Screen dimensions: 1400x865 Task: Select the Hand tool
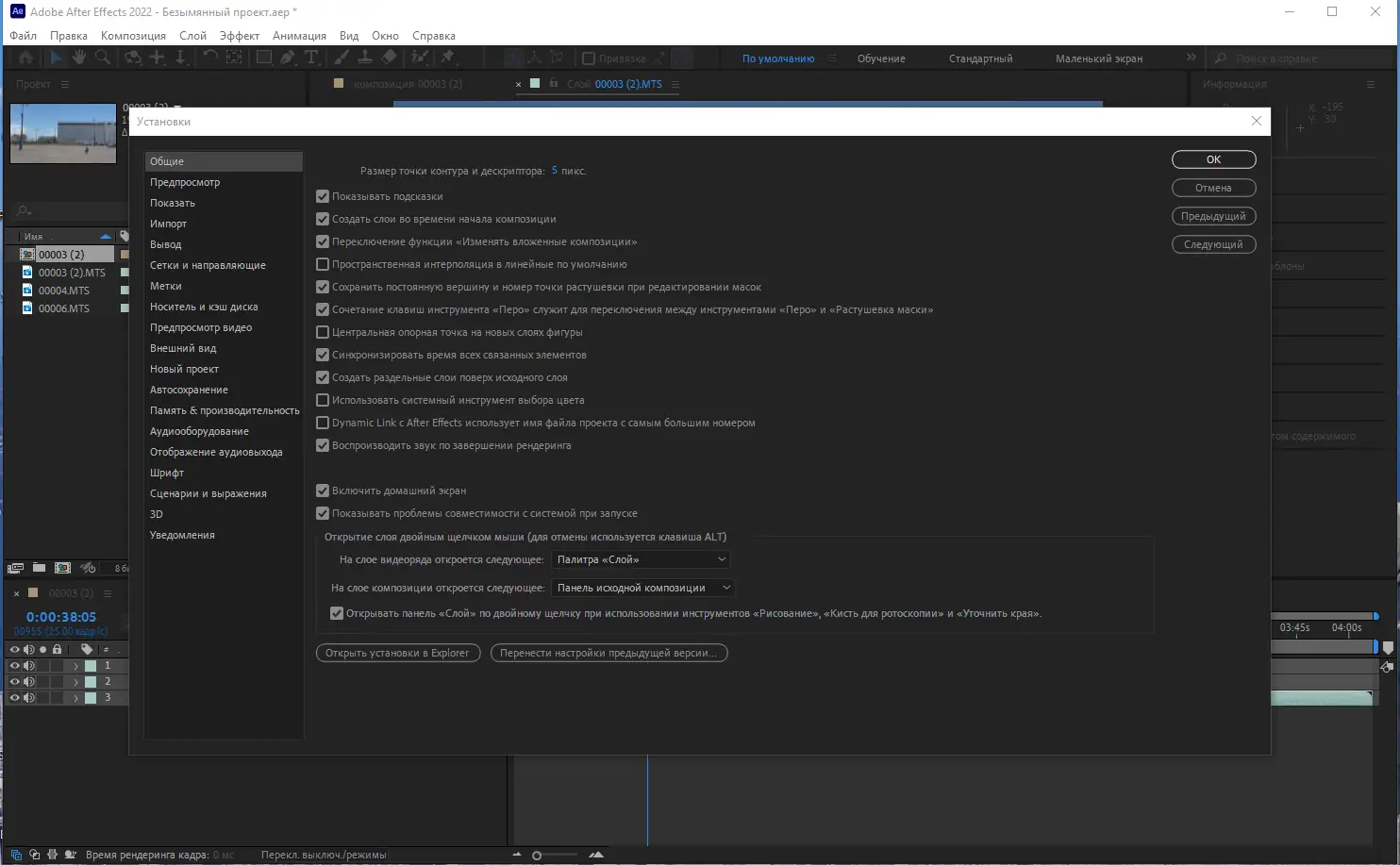79,58
